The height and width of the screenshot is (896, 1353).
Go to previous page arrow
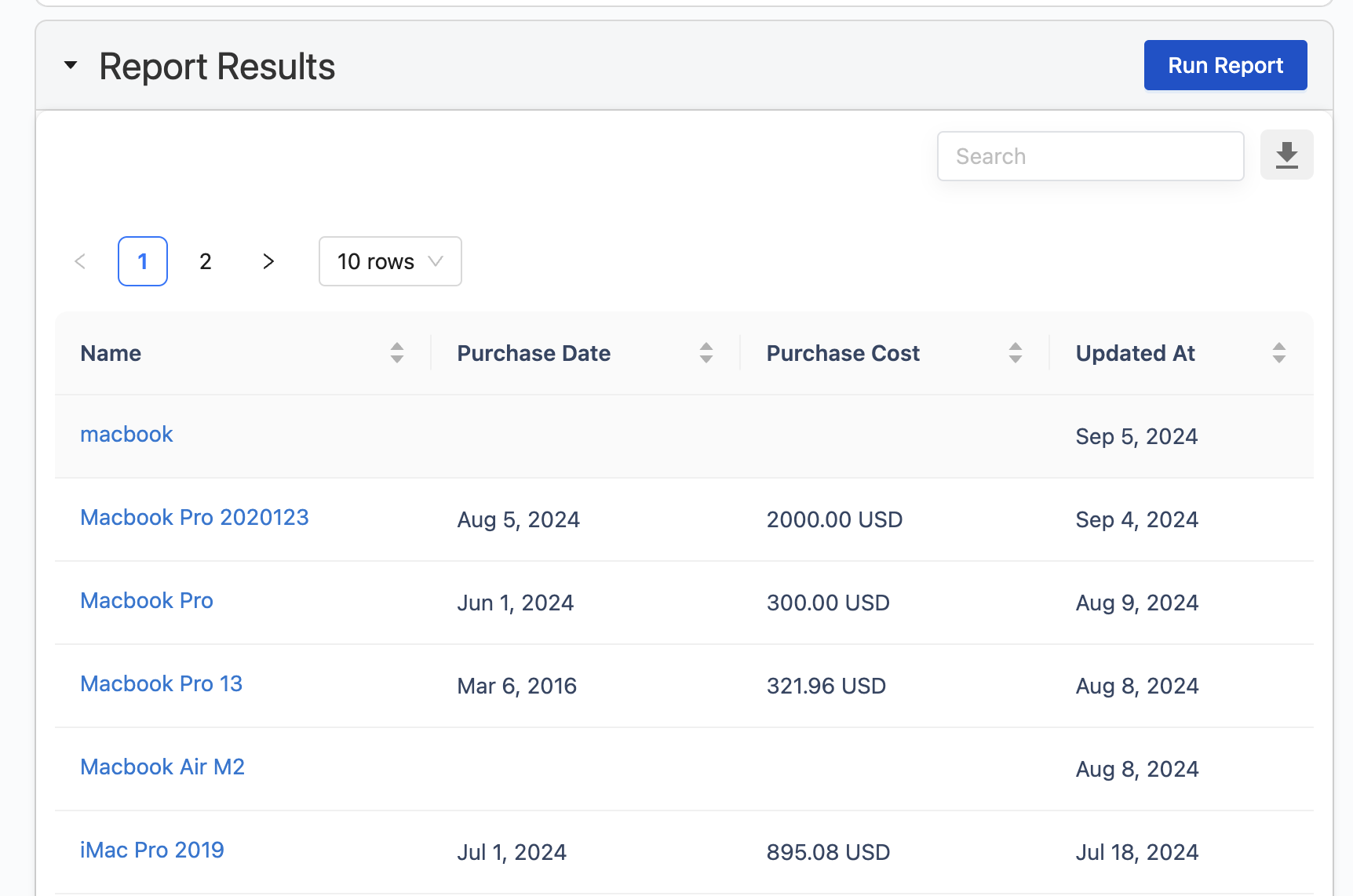tap(80, 261)
